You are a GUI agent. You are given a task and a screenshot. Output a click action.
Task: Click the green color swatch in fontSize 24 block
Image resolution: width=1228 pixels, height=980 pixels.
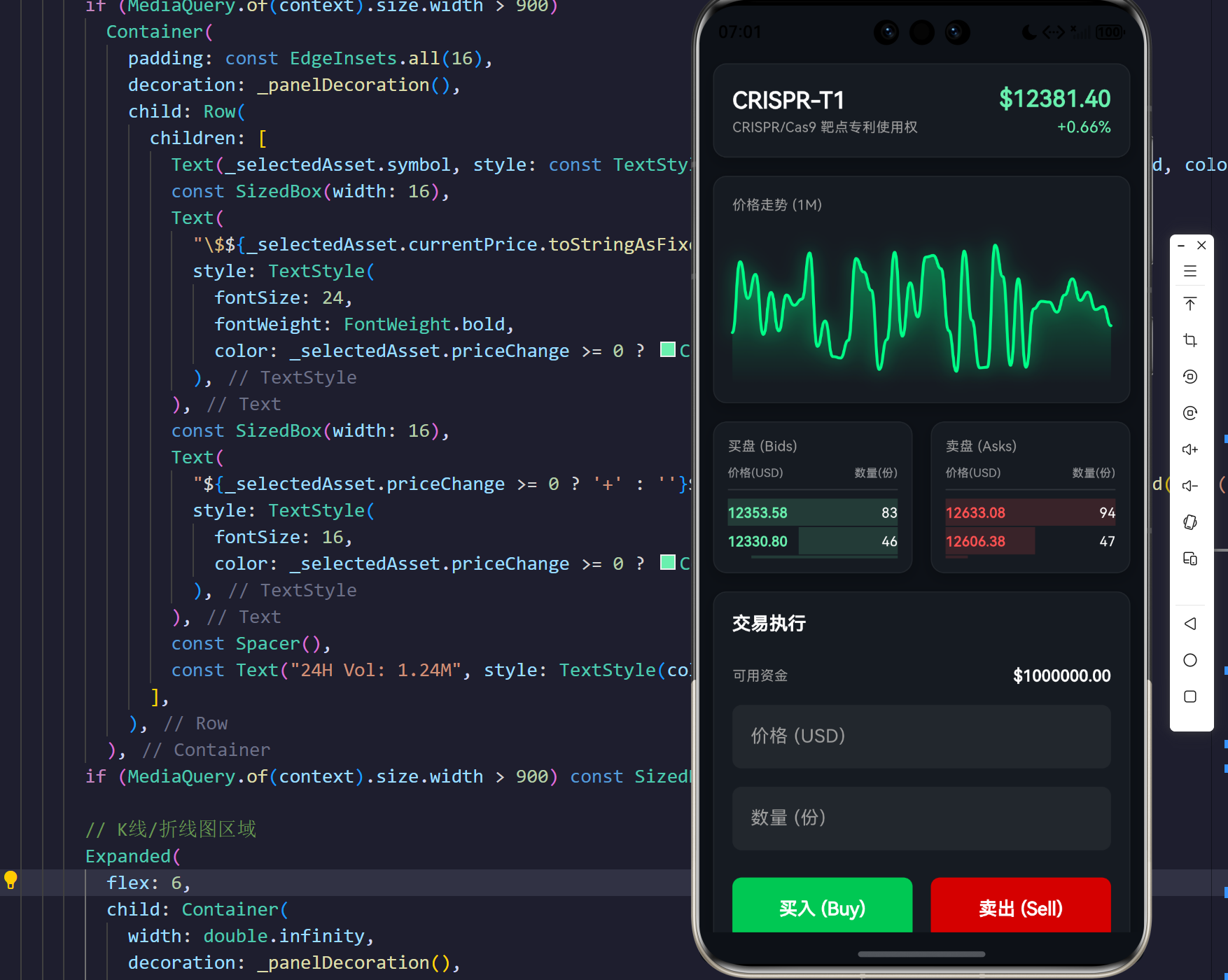pyautogui.click(x=668, y=349)
